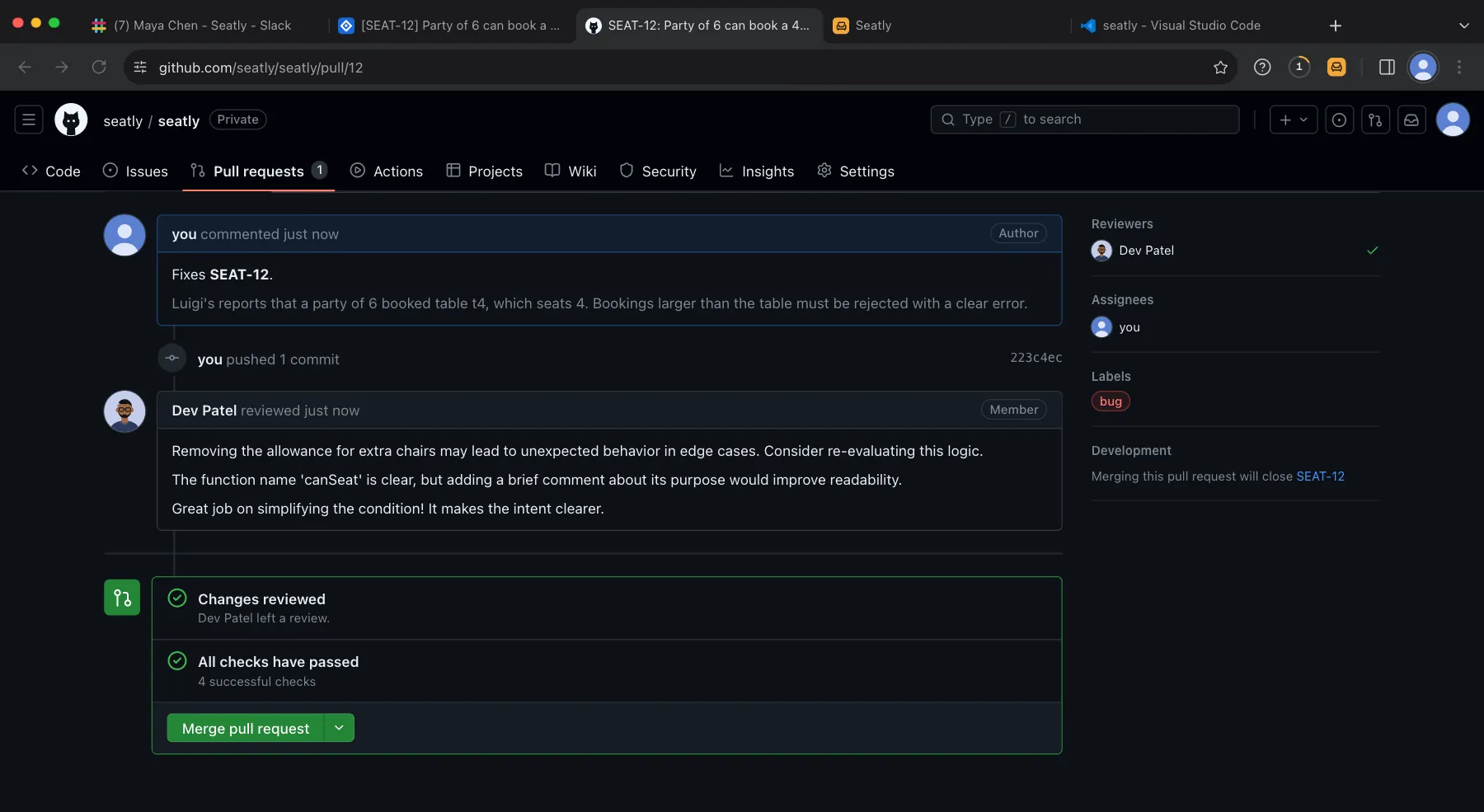The width and height of the screenshot is (1484, 812).
Task: Go forward using the browser forward arrow
Action: [x=62, y=68]
